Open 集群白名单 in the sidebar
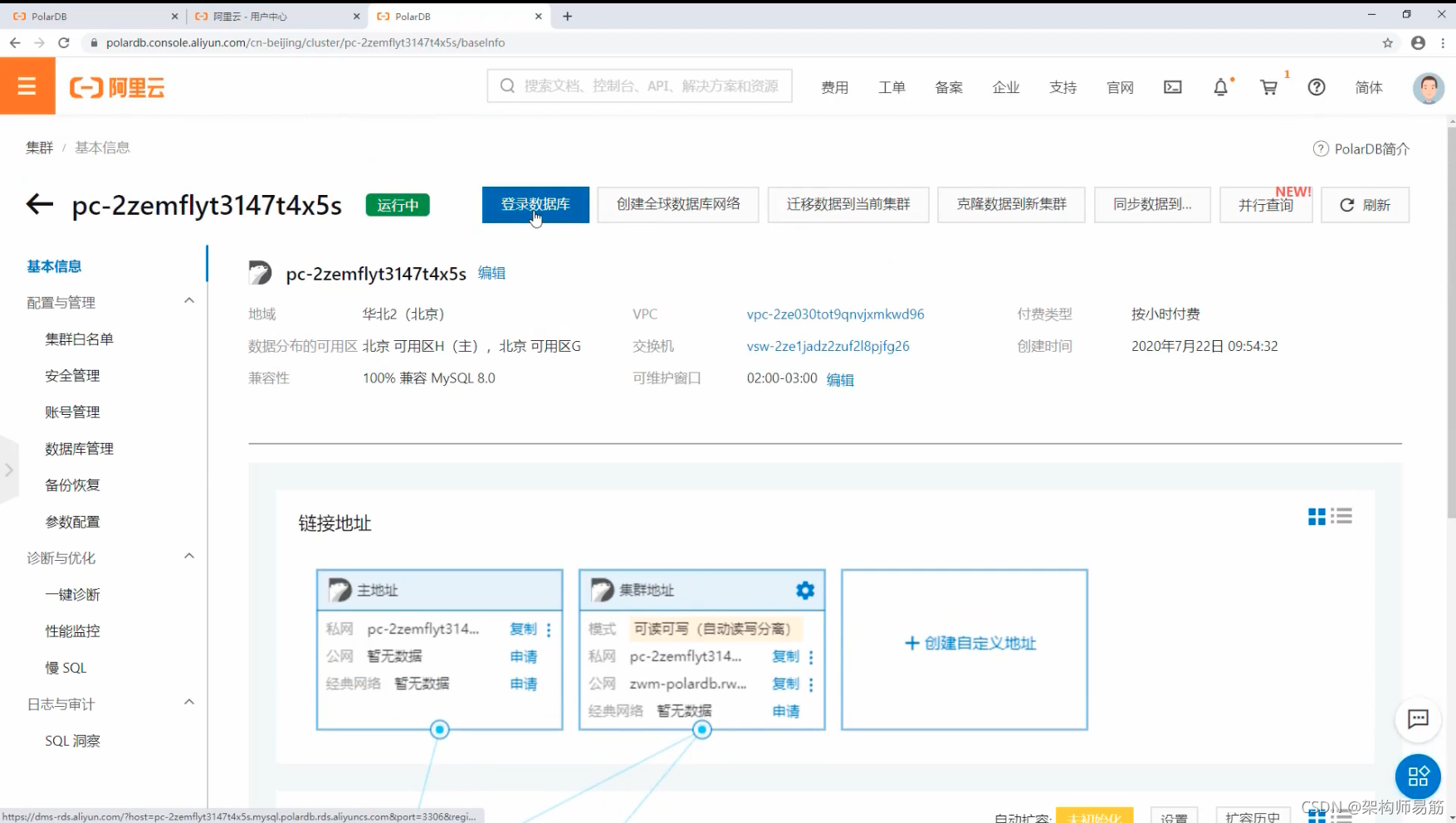The width and height of the screenshot is (1456, 823). (x=79, y=338)
